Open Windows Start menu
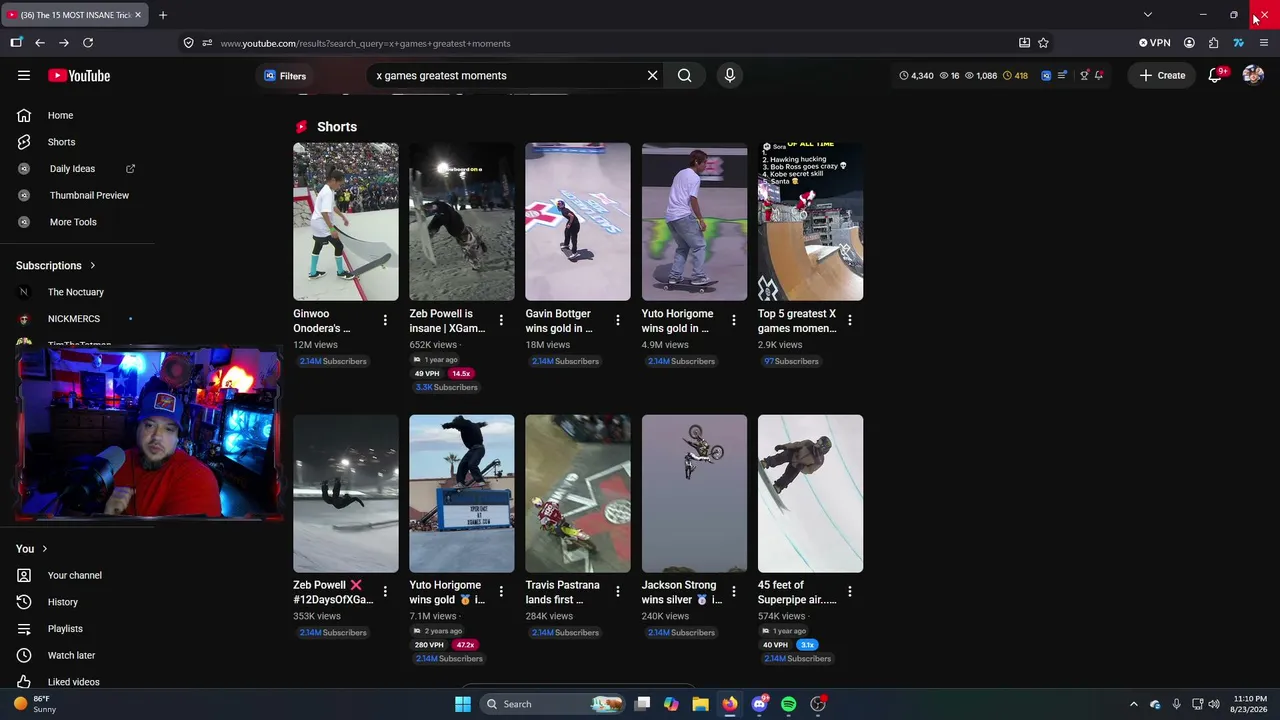 click(x=463, y=704)
